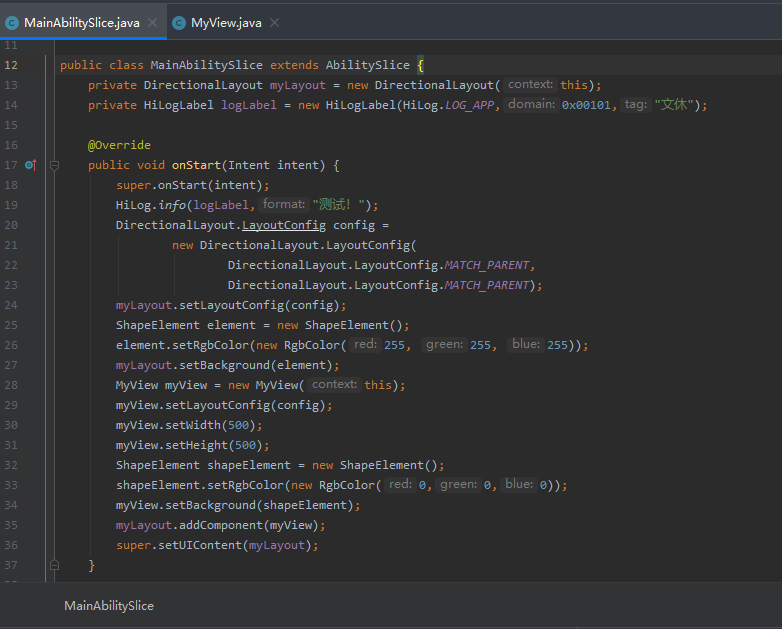The width and height of the screenshot is (782, 629).
Task: Click the context: hint on line 13
Action: coord(530,84)
